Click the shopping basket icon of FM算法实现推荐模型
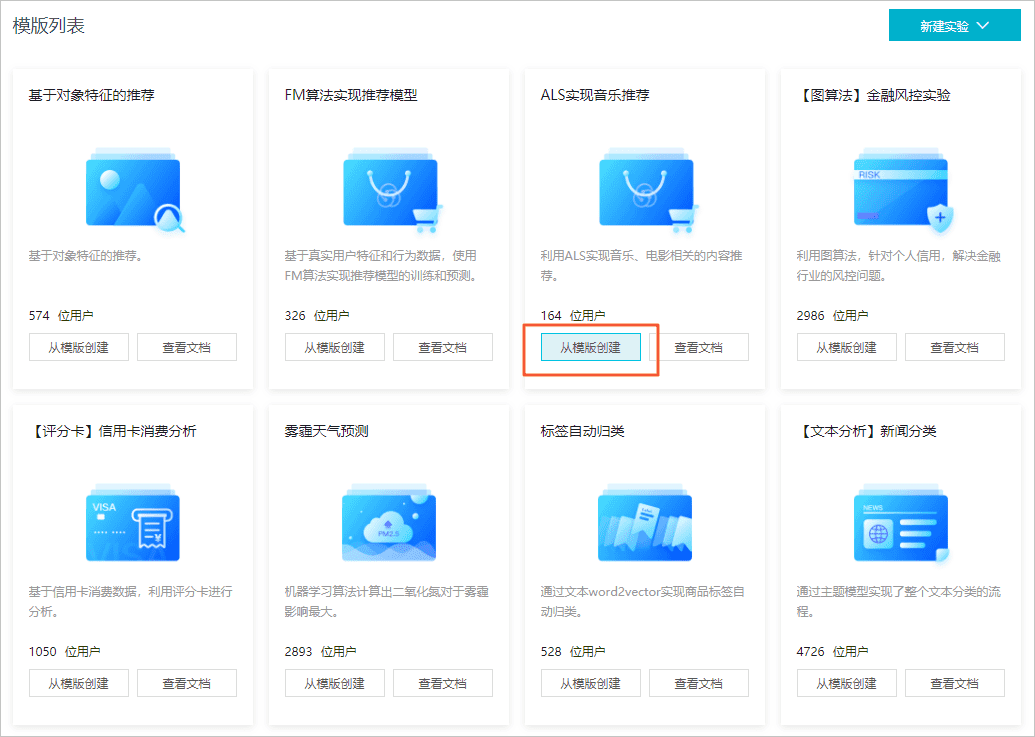The height and width of the screenshot is (737, 1035). point(392,190)
